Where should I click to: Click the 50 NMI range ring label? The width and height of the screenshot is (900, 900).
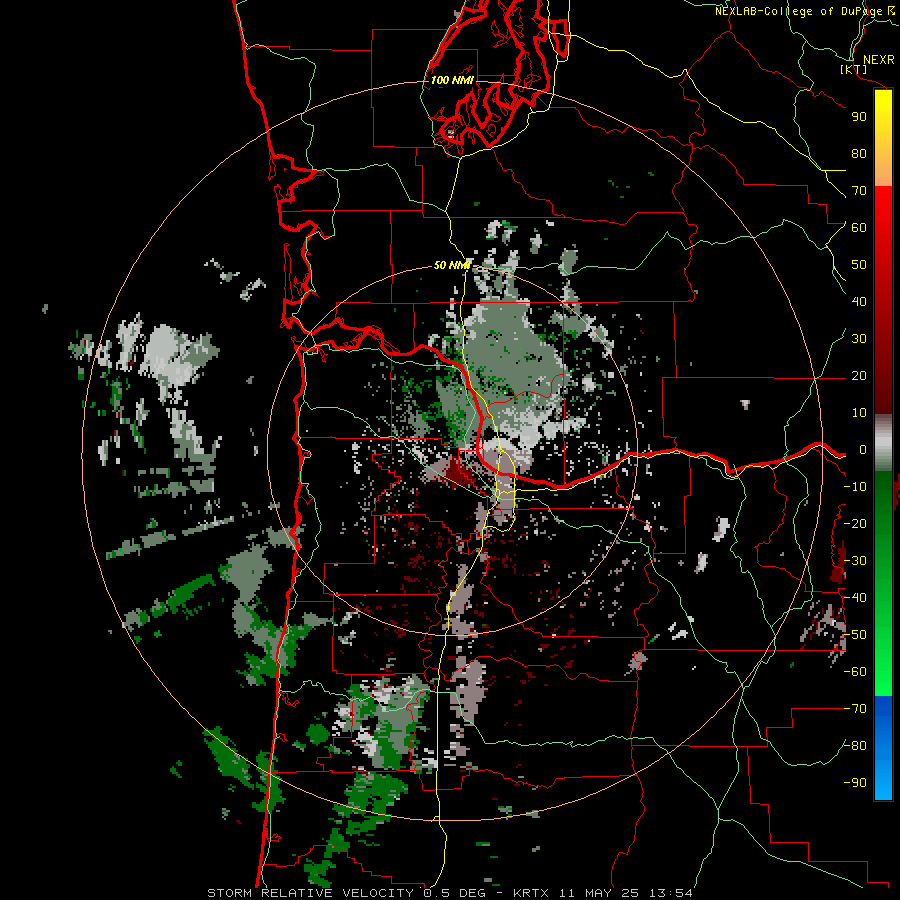[x=452, y=265]
